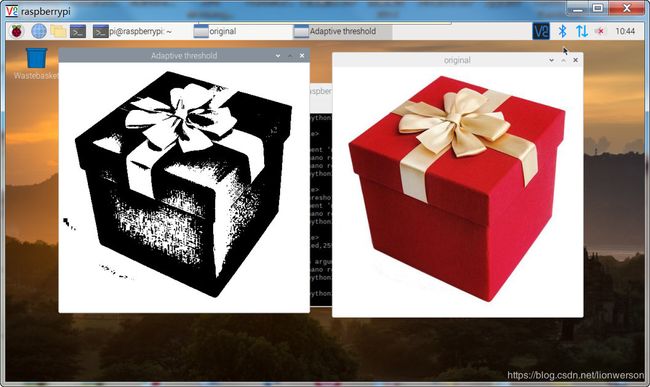Screen dimensions: 650x387
Task: Shade the Adaptive threshold window chevron
Action: (x=278, y=56)
